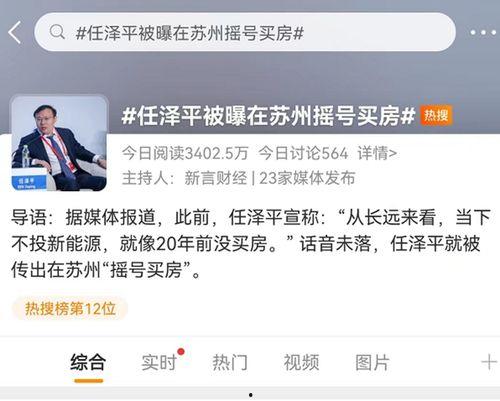Tap the red dot on 实时 tab

[181, 351]
